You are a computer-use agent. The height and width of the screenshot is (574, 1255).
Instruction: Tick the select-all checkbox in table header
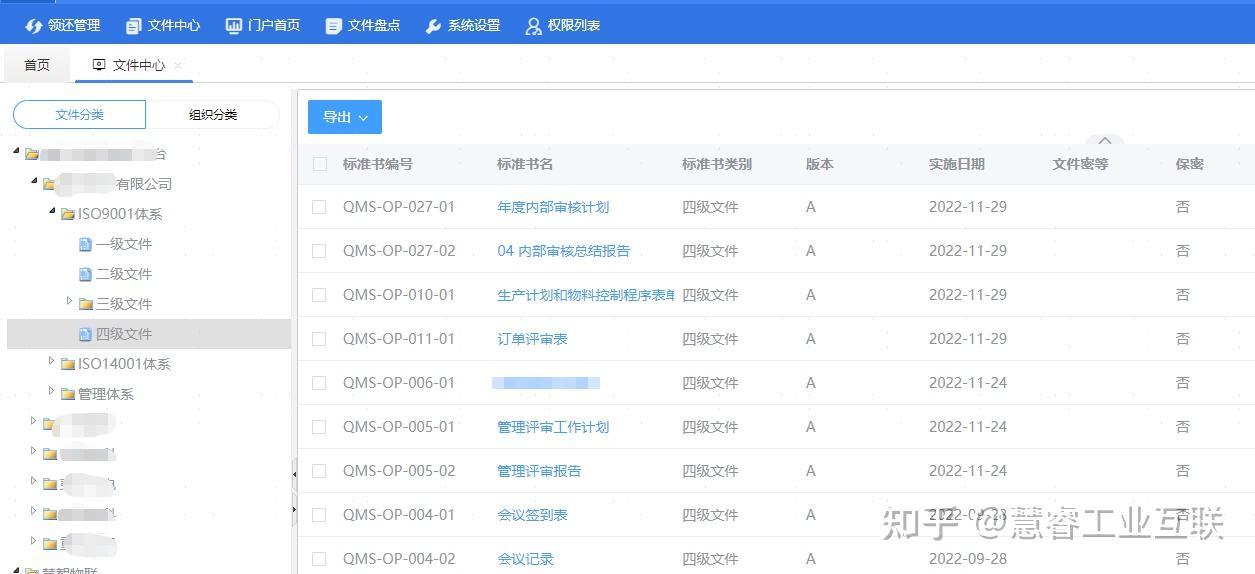point(320,164)
